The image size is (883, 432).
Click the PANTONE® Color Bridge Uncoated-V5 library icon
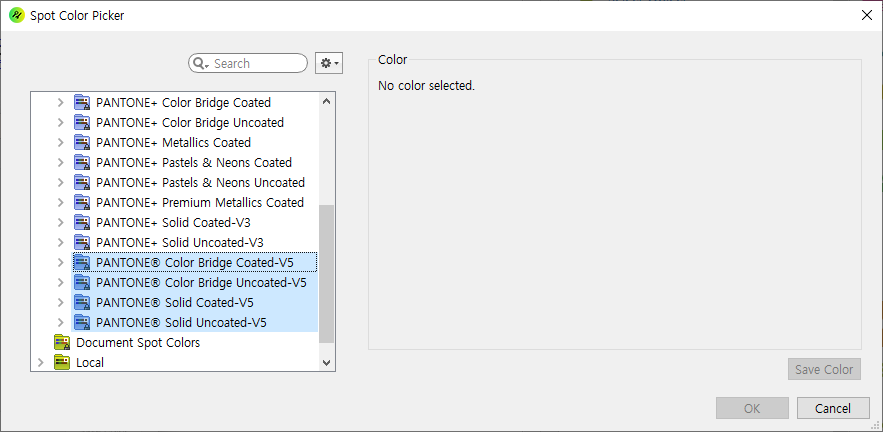click(x=82, y=282)
